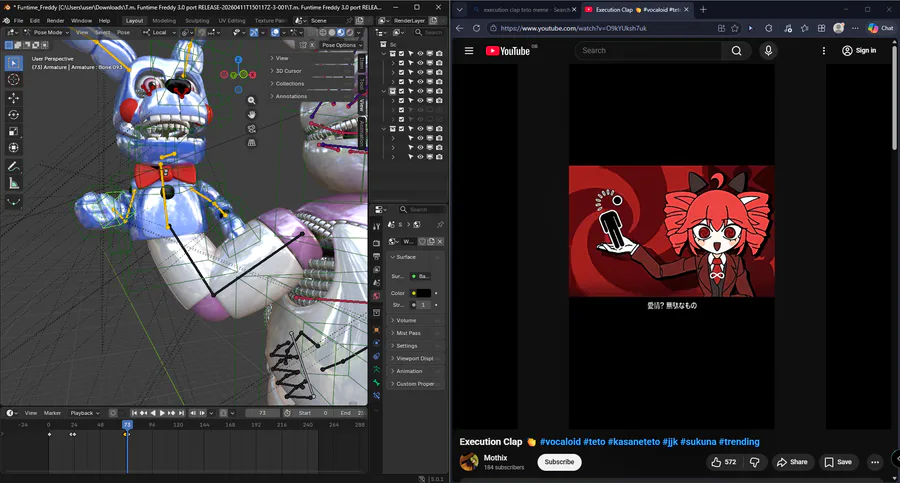
Task: Click the Sign in button on YouTube
Action: [859, 51]
